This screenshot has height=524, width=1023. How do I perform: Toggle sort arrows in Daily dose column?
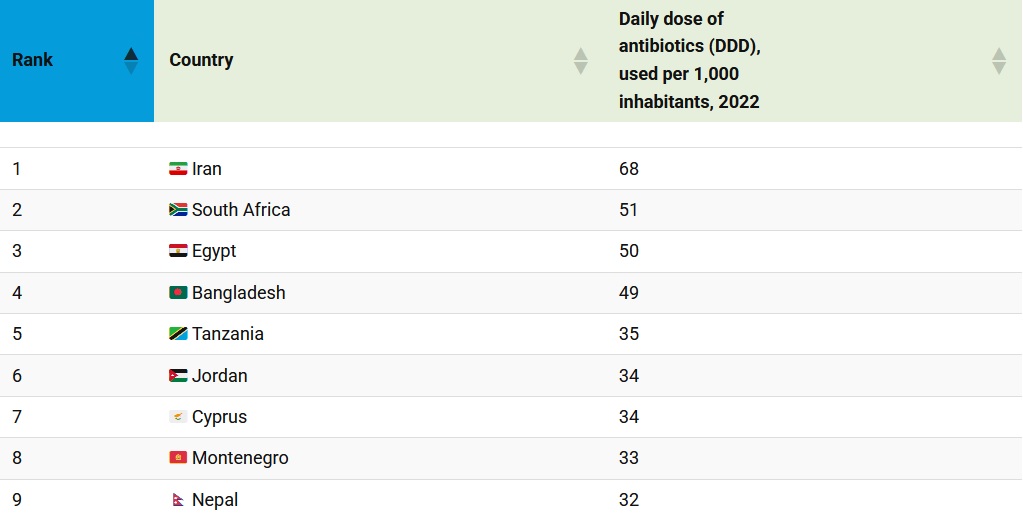998,61
